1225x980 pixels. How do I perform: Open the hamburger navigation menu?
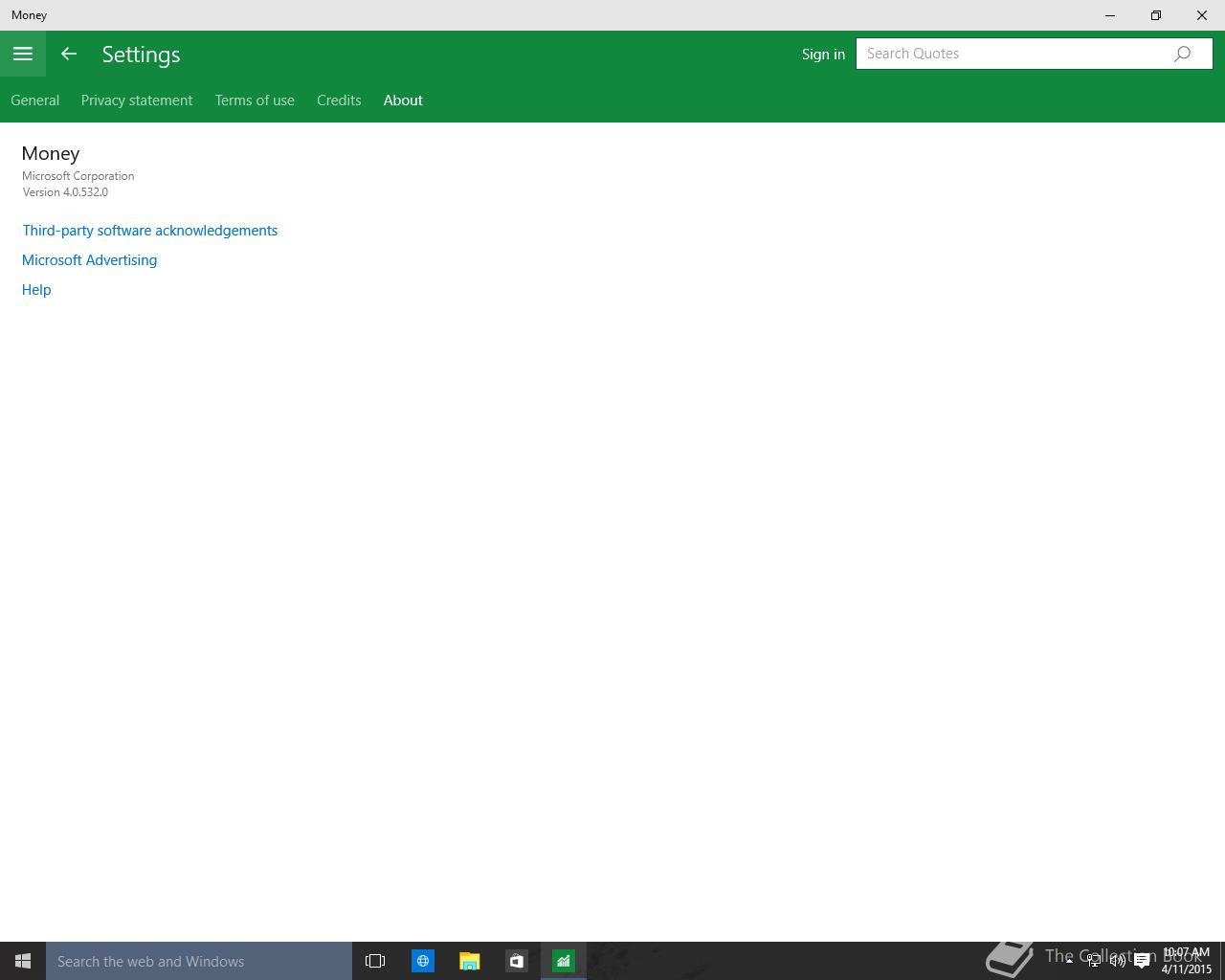23,54
